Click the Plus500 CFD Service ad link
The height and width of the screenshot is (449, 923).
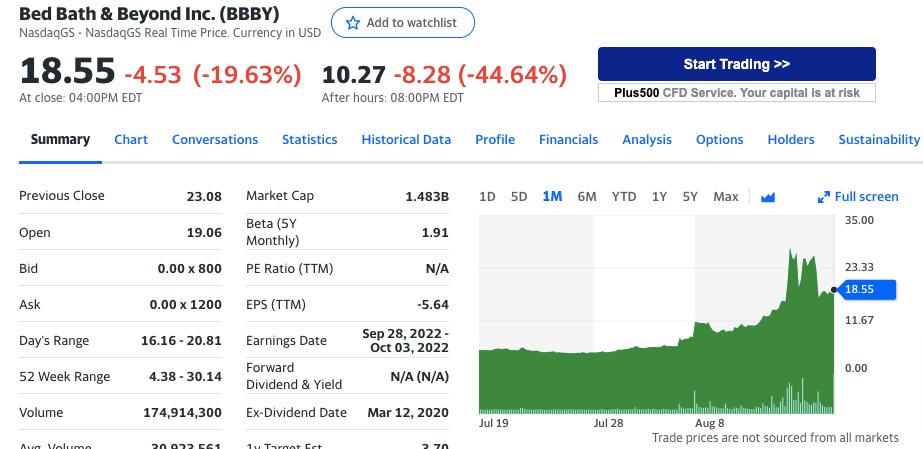736,92
